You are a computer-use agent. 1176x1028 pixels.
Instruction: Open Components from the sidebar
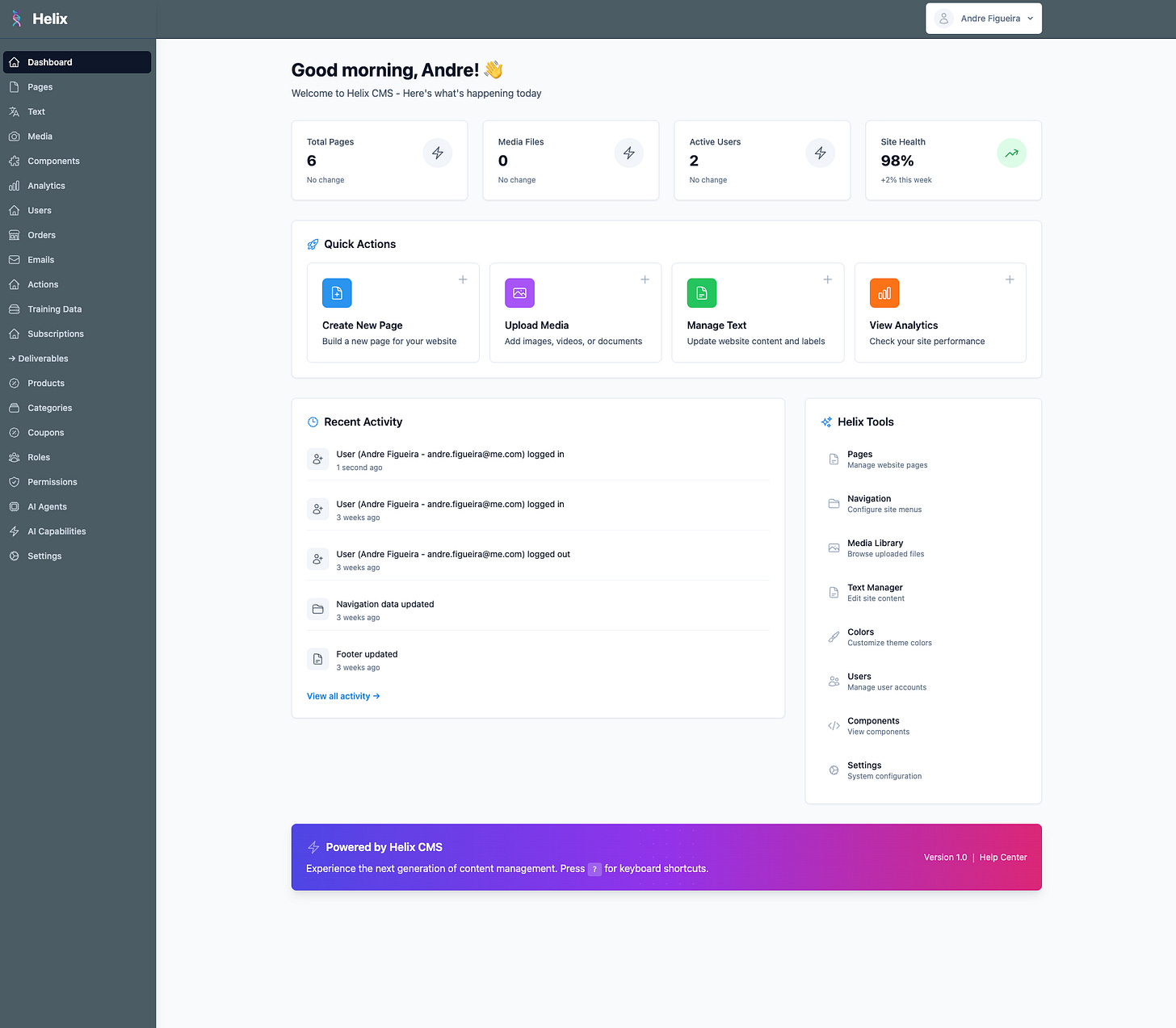tap(77, 161)
